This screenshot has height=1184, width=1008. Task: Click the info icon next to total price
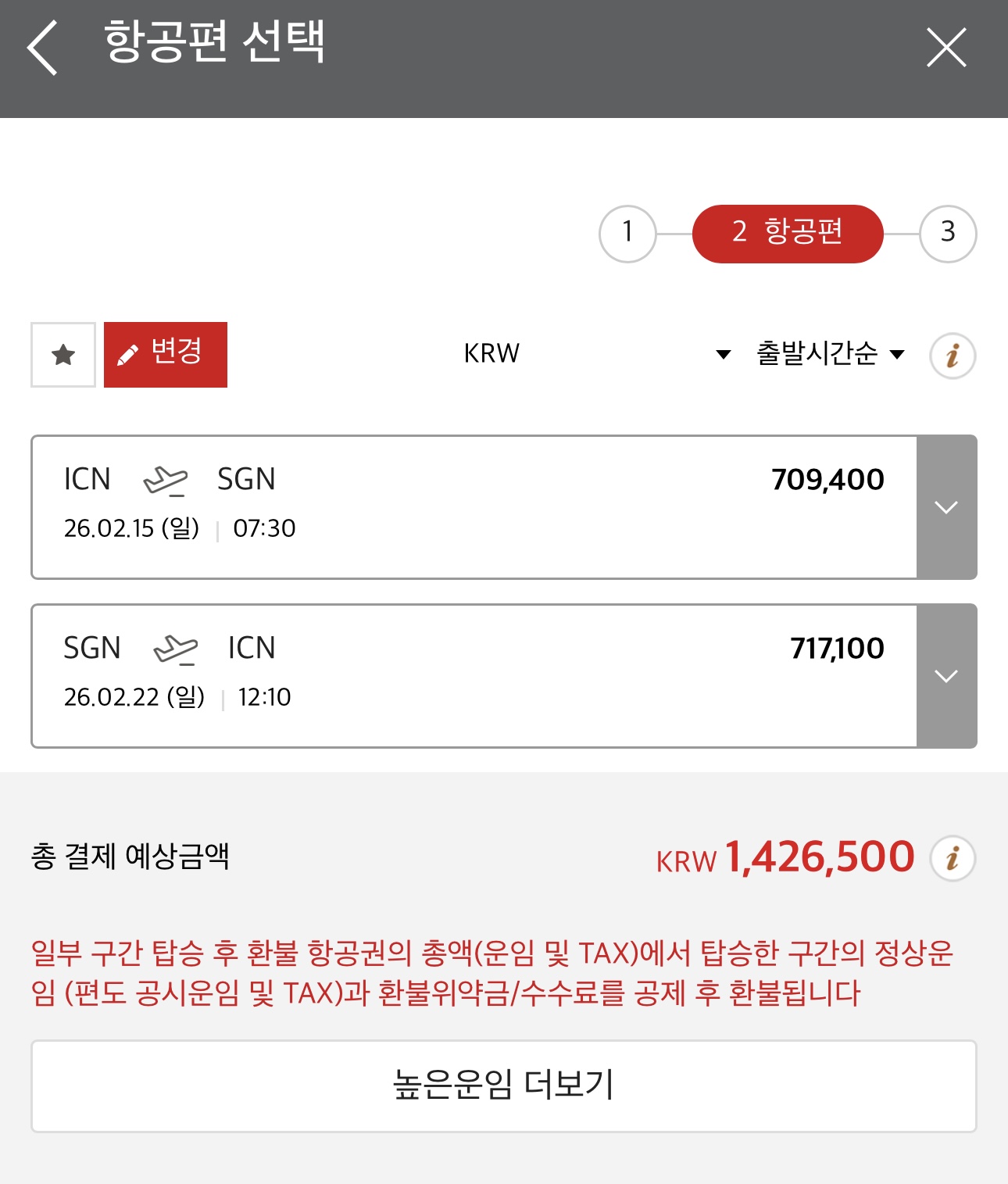pos(953,858)
